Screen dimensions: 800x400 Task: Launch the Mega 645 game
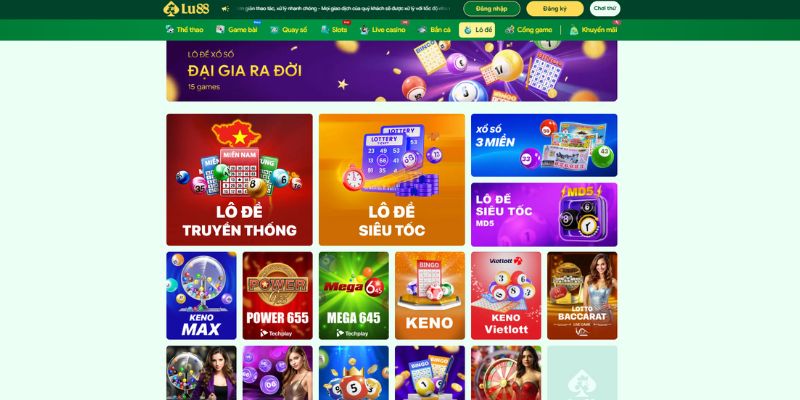[354, 295]
